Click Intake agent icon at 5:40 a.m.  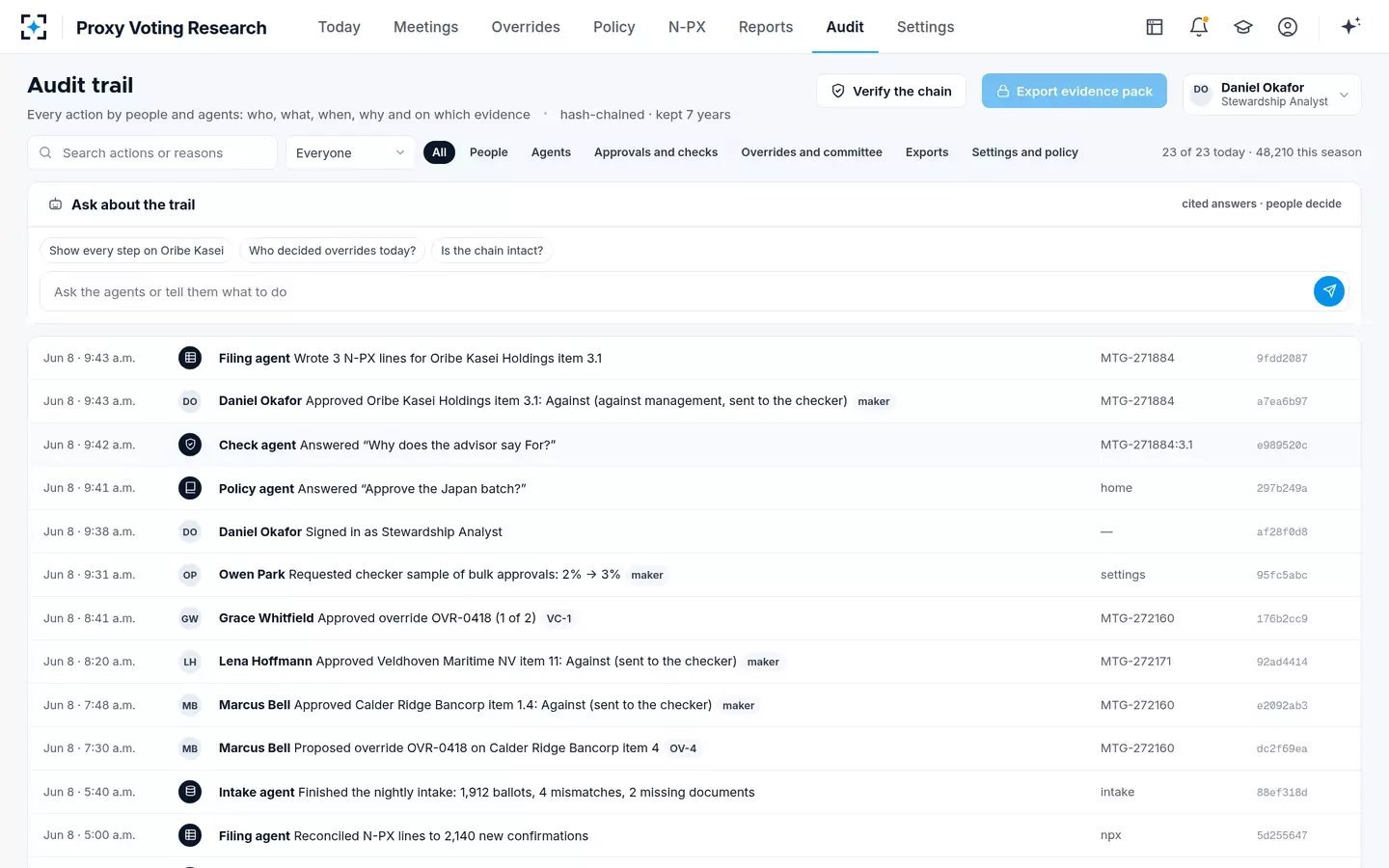click(190, 792)
